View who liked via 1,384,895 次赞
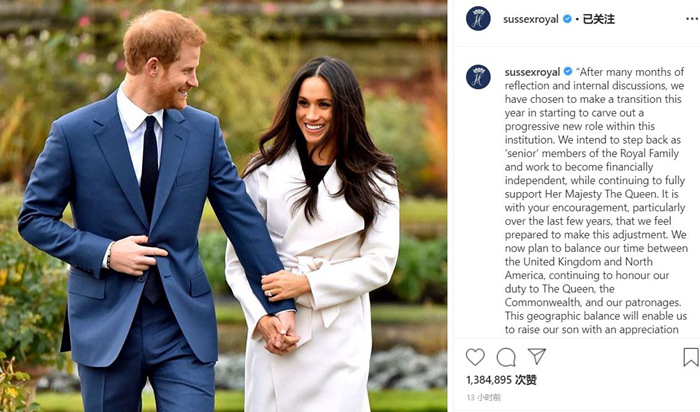This screenshot has height=412, width=700. [501, 380]
